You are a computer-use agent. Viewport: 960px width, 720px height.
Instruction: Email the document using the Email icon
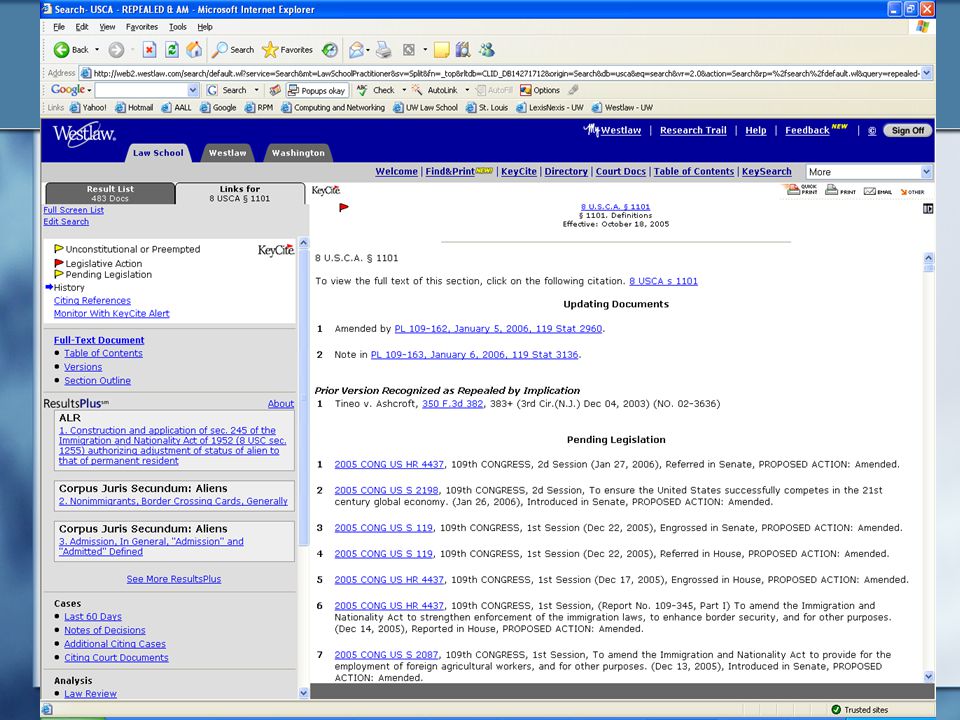[x=877, y=191]
